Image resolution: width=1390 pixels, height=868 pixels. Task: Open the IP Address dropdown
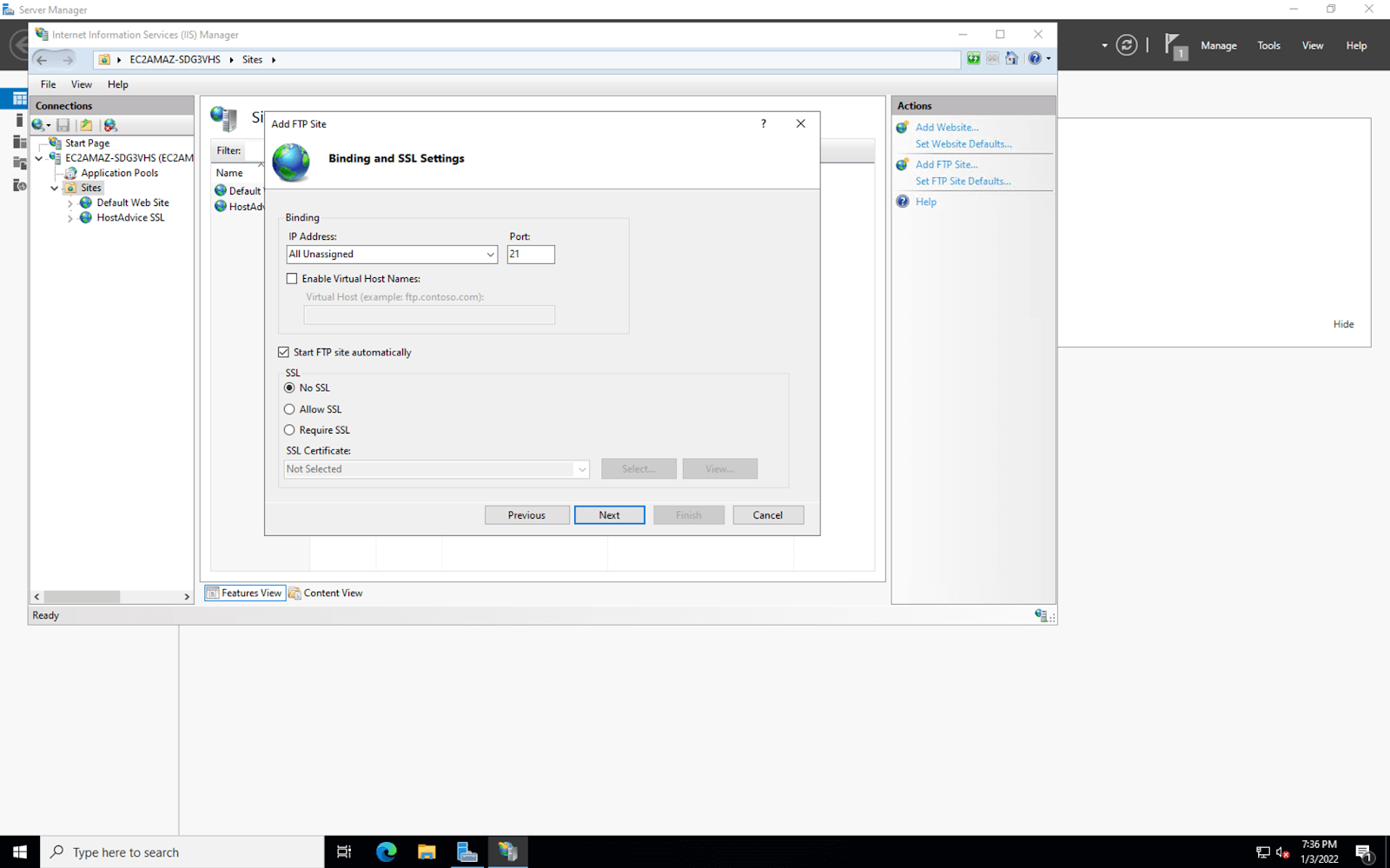(x=490, y=255)
